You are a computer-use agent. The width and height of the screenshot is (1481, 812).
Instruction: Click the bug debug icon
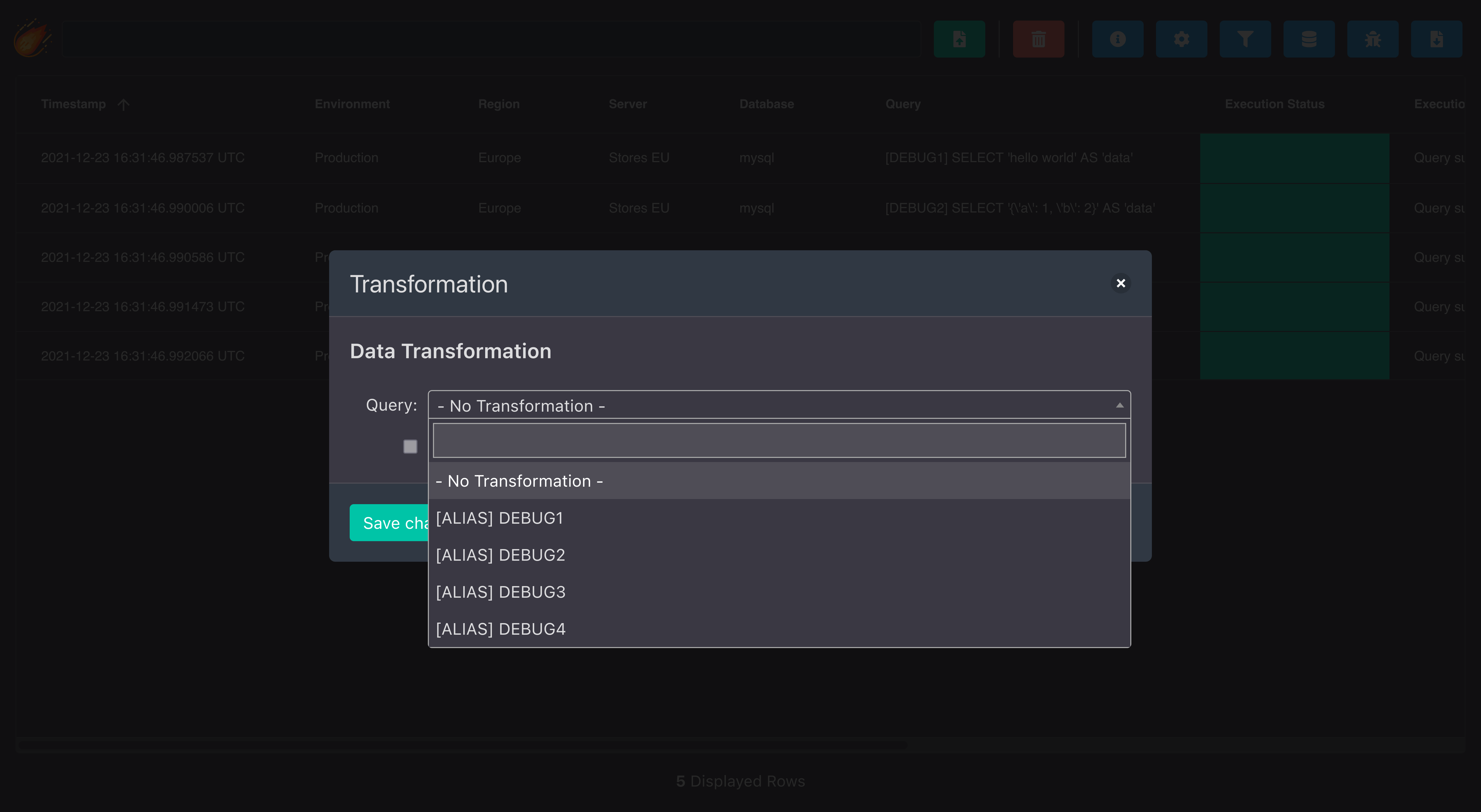coord(1373,39)
